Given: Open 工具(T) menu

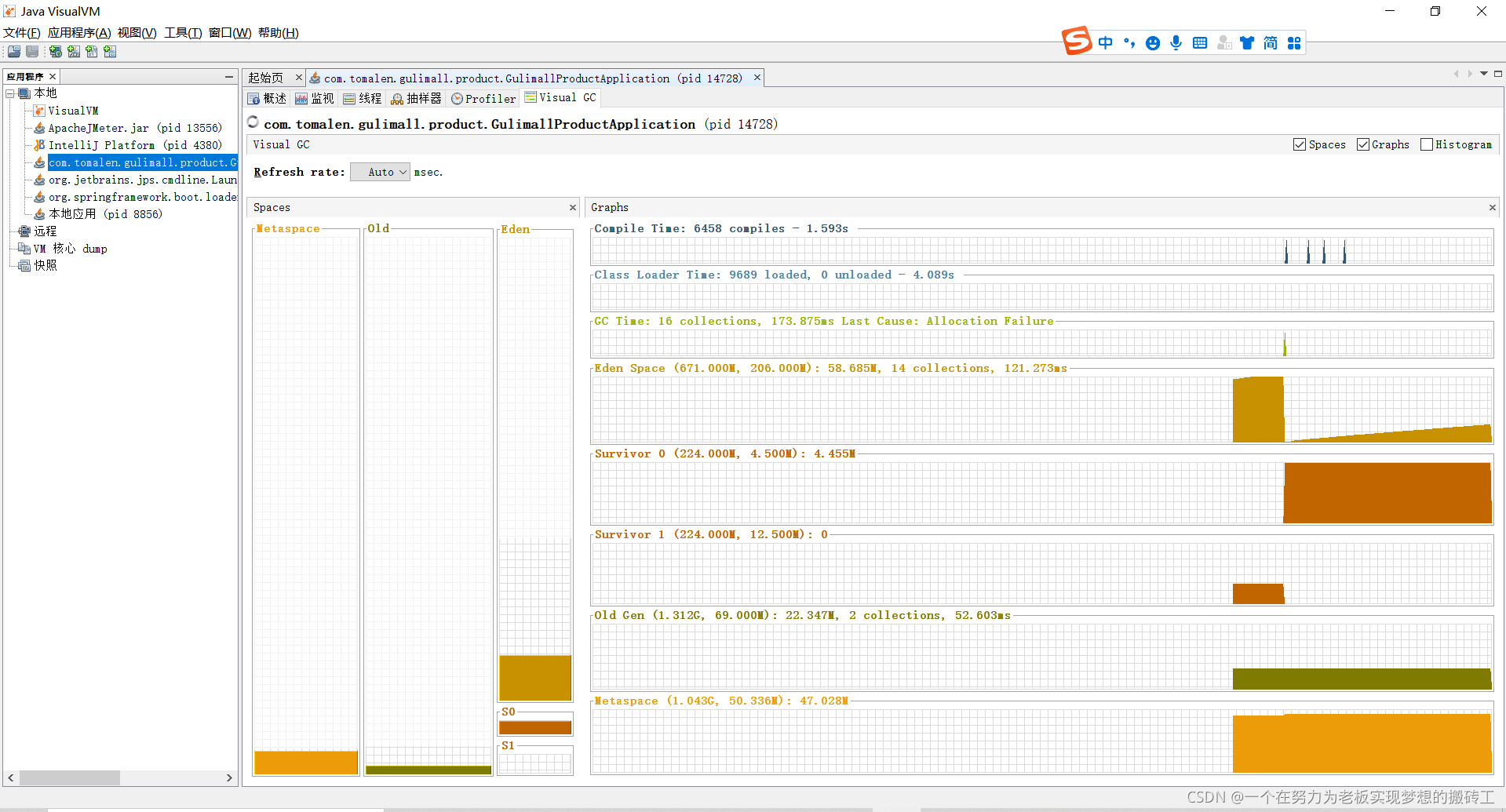Looking at the screenshot, I should [x=183, y=32].
